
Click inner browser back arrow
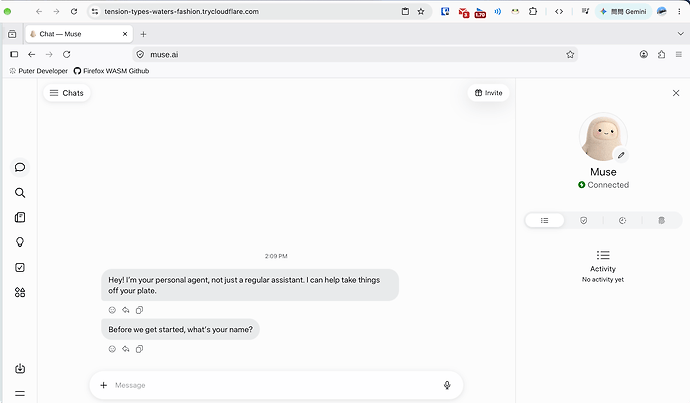(x=32, y=55)
